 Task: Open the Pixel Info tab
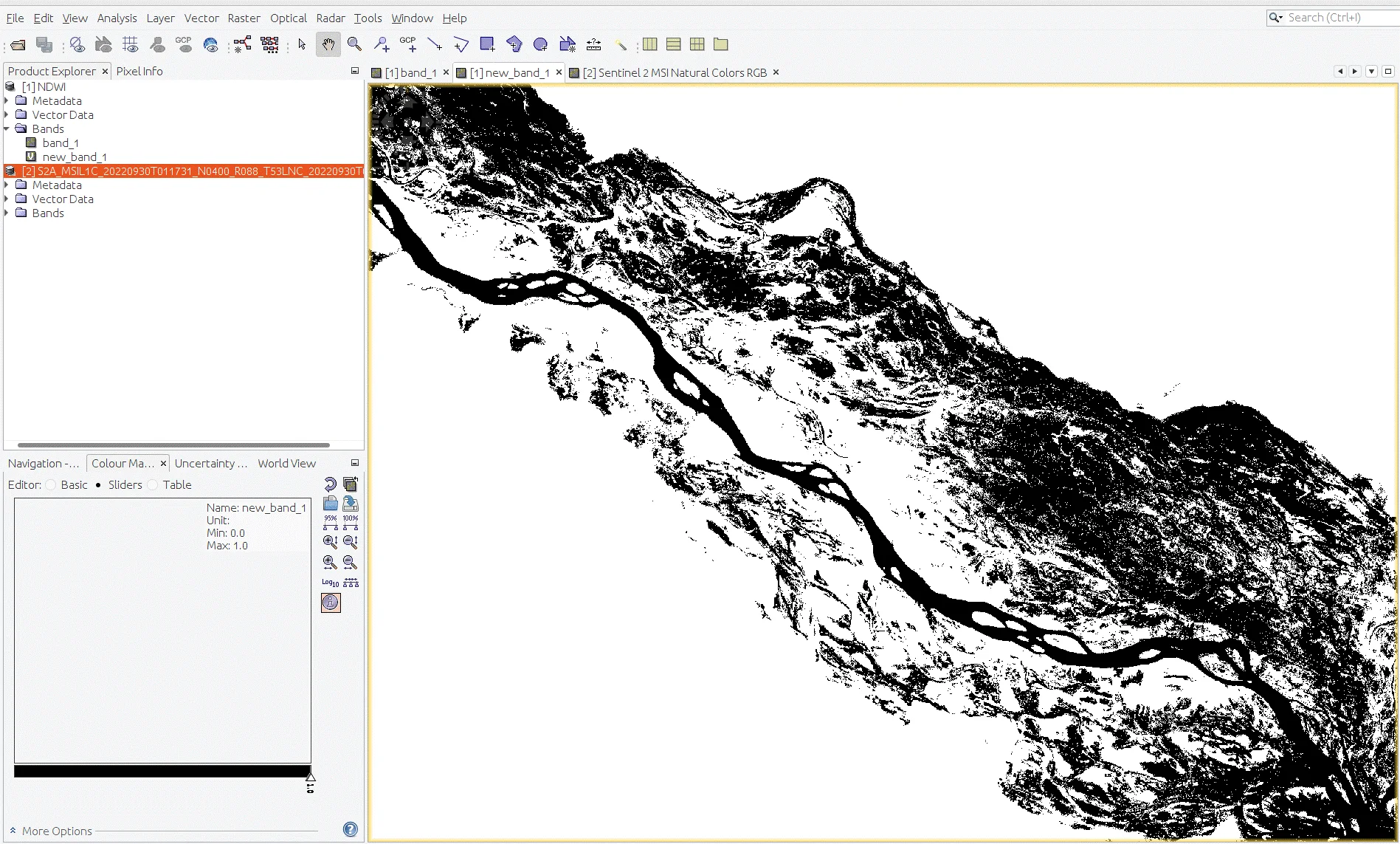pyautogui.click(x=139, y=71)
